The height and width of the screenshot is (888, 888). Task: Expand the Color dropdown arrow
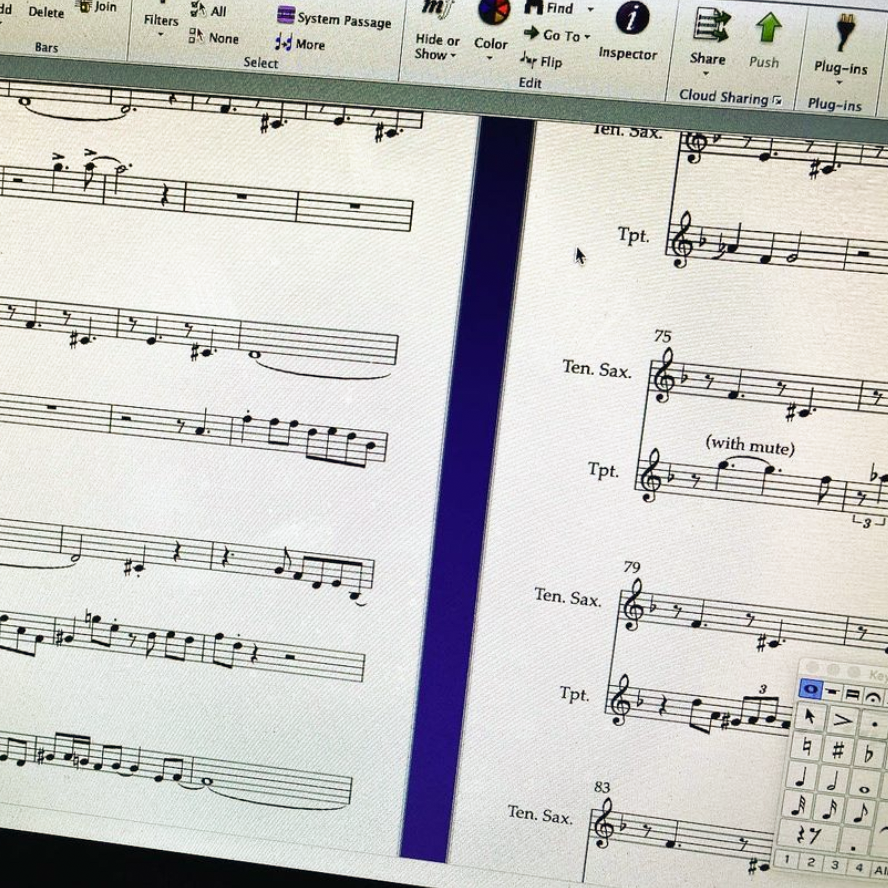coord(489,58)
